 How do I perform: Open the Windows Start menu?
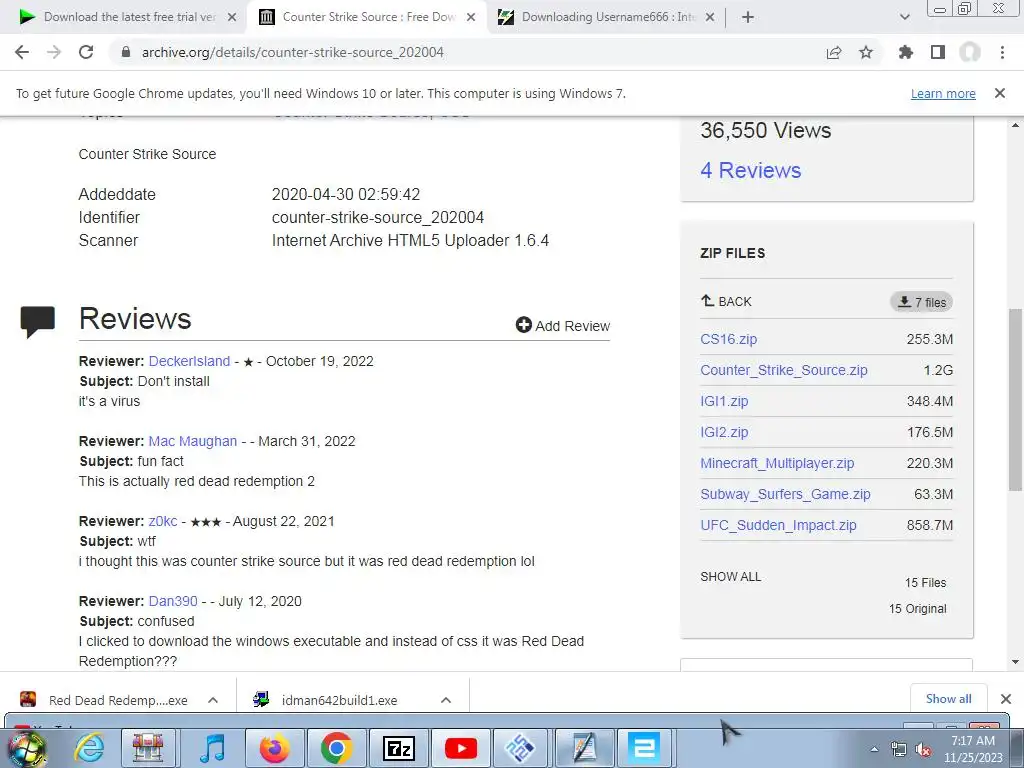[x=26, y=748]
